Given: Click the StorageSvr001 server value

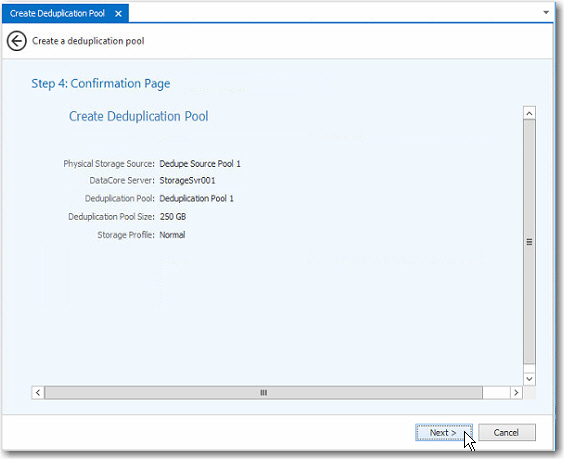Looking at the screenshot, I should [187, 181].
